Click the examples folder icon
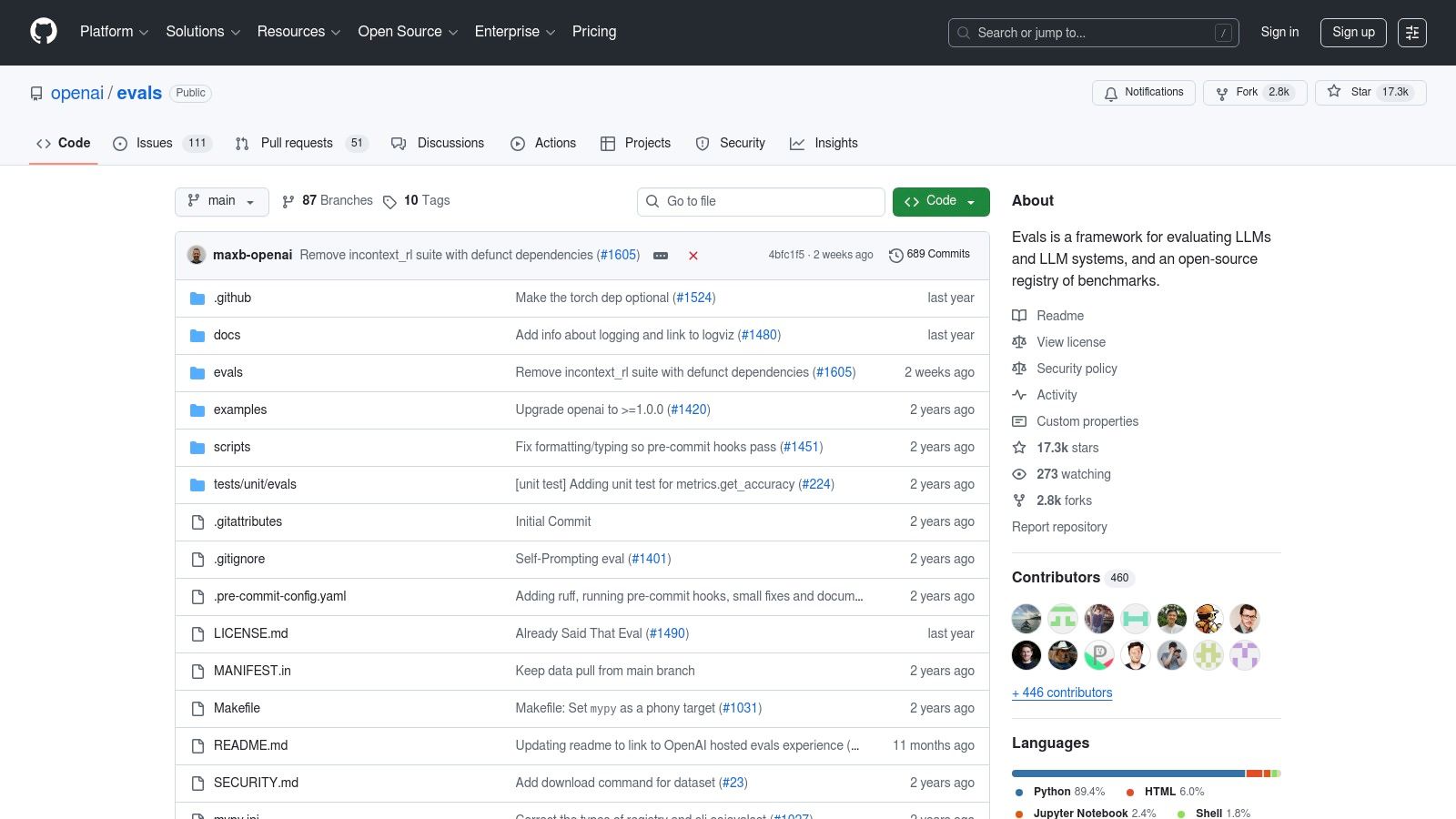The image size is (1456, 819). pos(197,410)
